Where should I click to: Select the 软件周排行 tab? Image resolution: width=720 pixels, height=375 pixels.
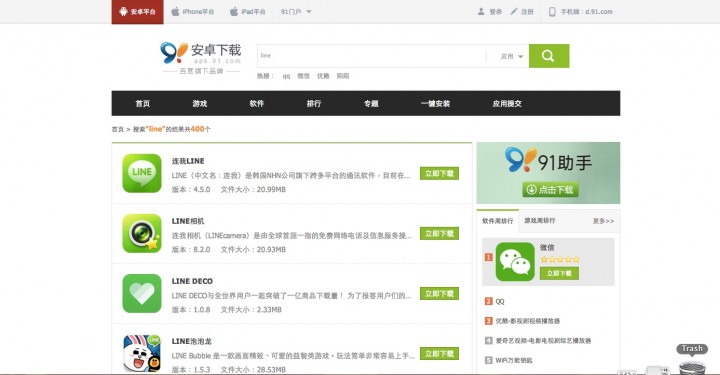pos(498,221)
